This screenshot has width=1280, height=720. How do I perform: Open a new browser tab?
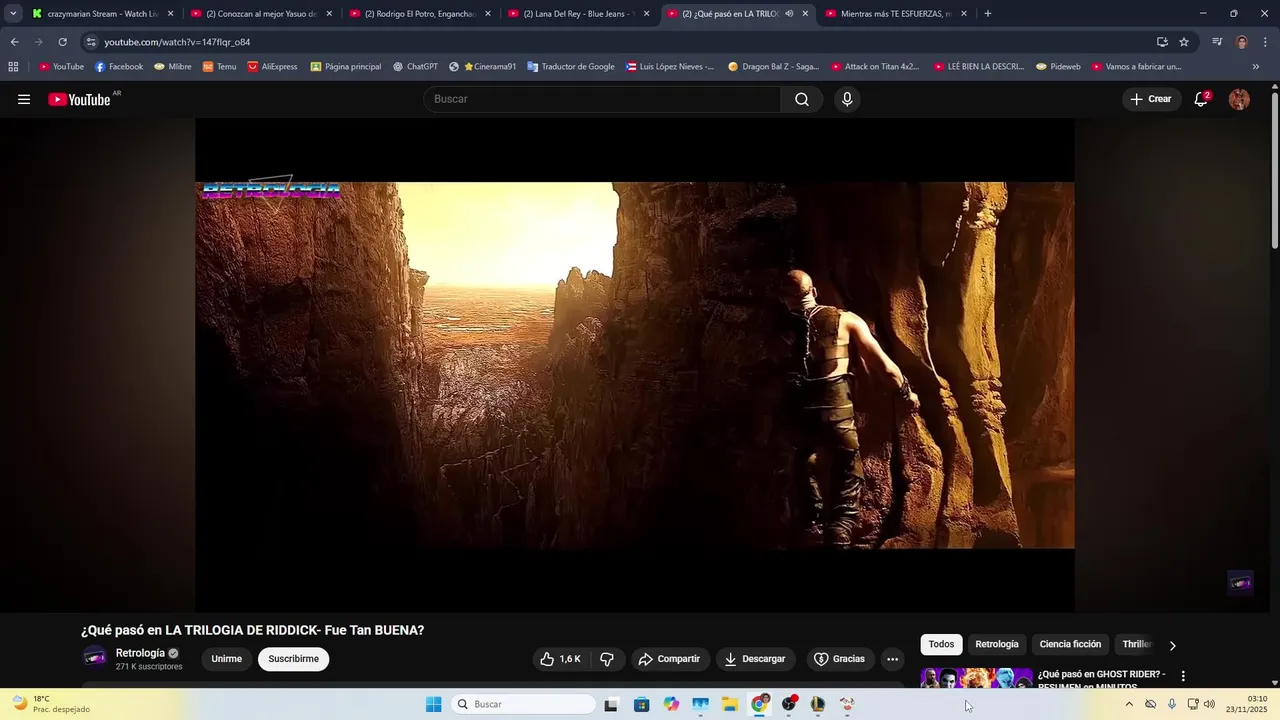(x=987, y=14)
